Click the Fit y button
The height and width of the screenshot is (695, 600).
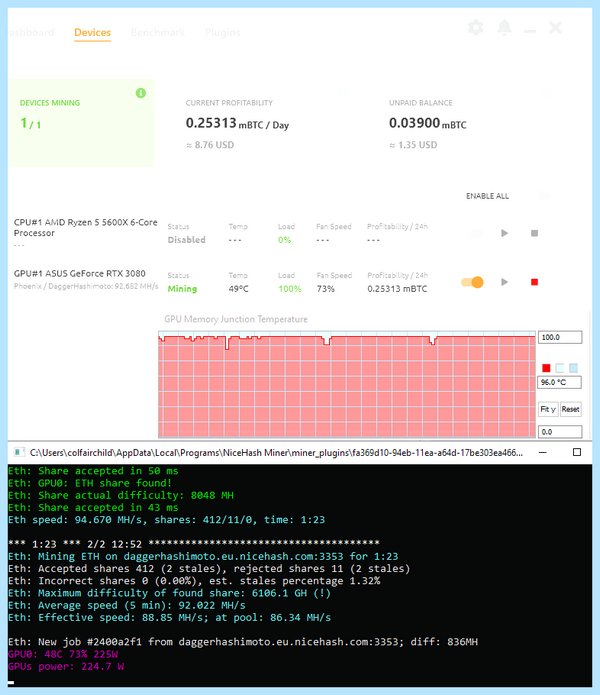coord(548,409)
